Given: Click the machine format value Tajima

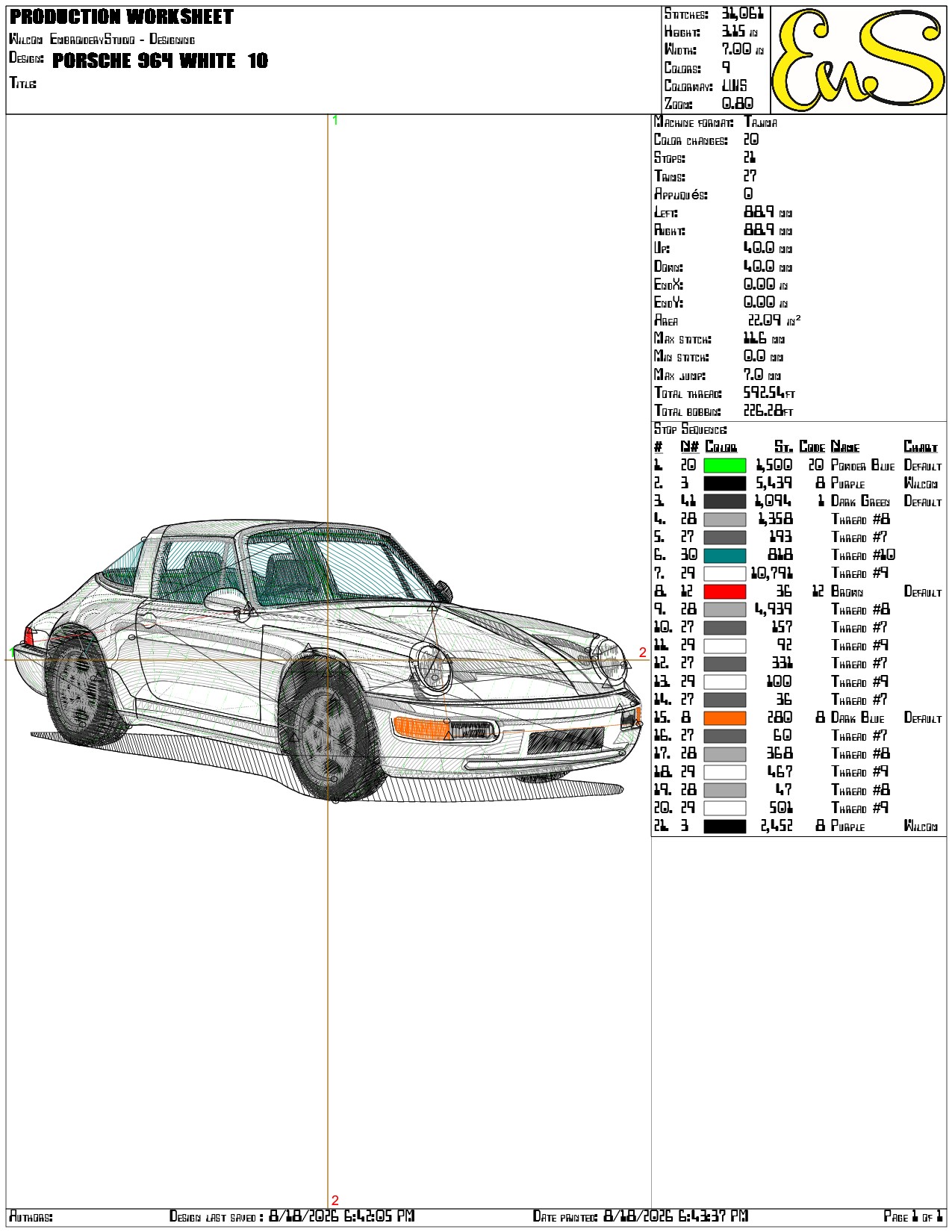Looking at the screenshot, I should (760, 122).
